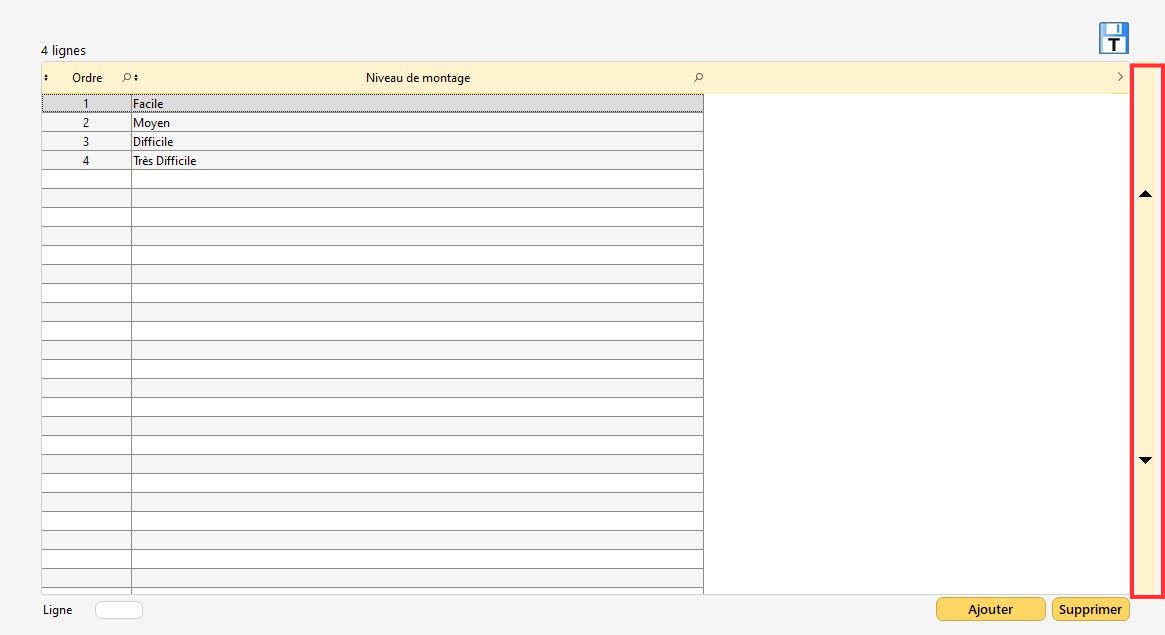Click the search magnifier in Niveau de montage column

[698, 78]
